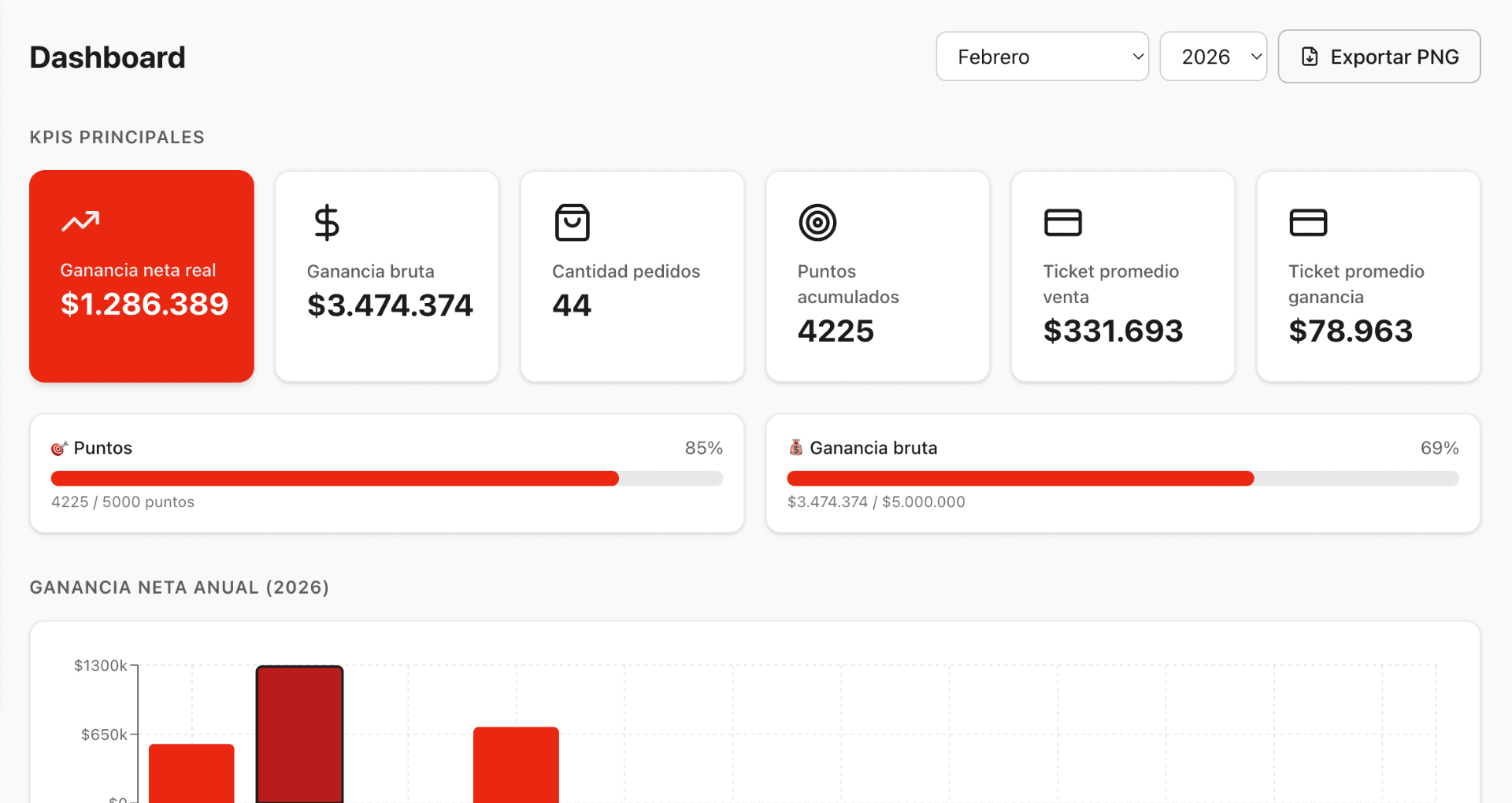Click the Puntos progress bar
The image size is (1512, 803).
(x=387, y=478)
